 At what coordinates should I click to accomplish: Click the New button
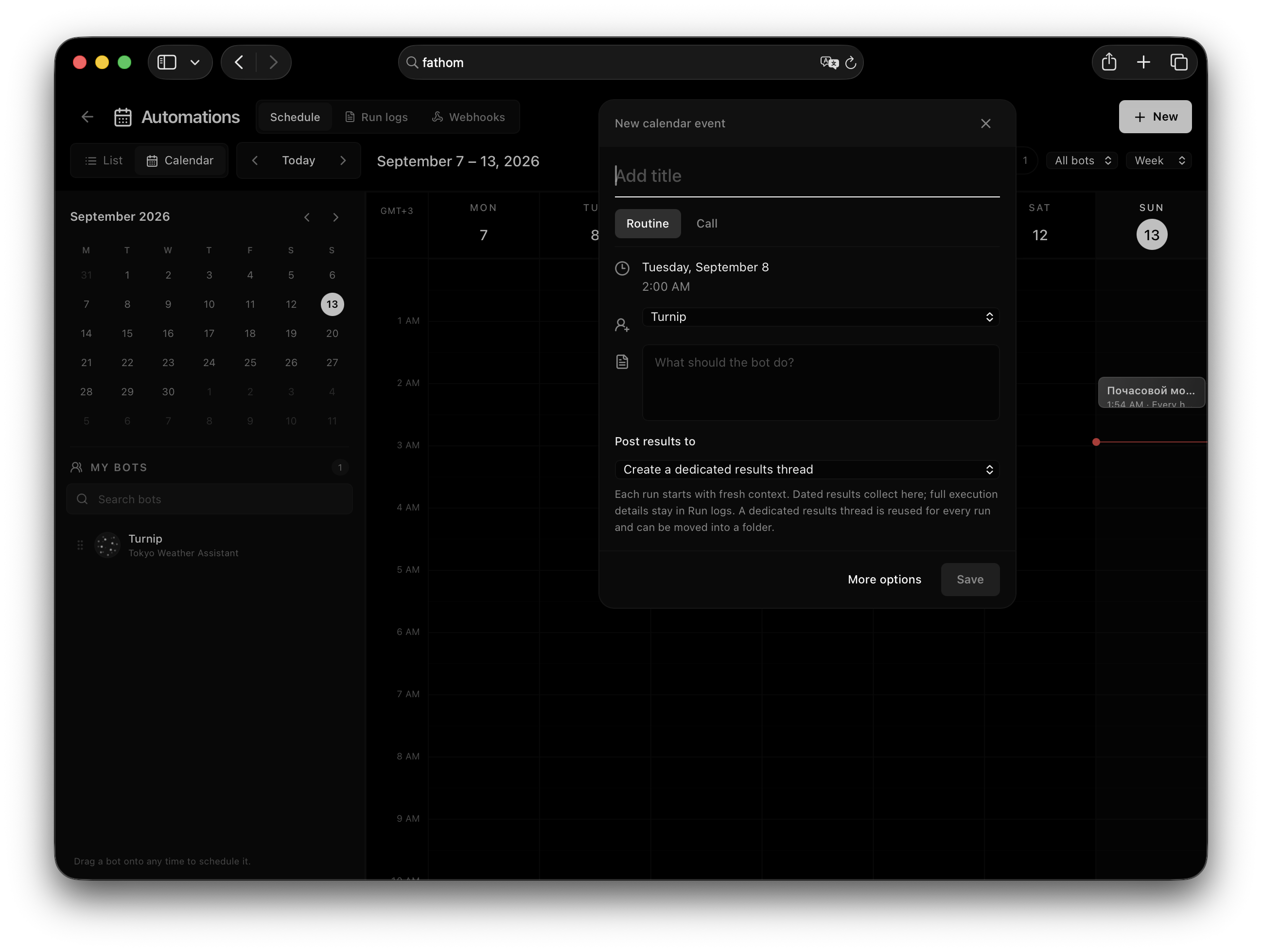click(1155, 117)
